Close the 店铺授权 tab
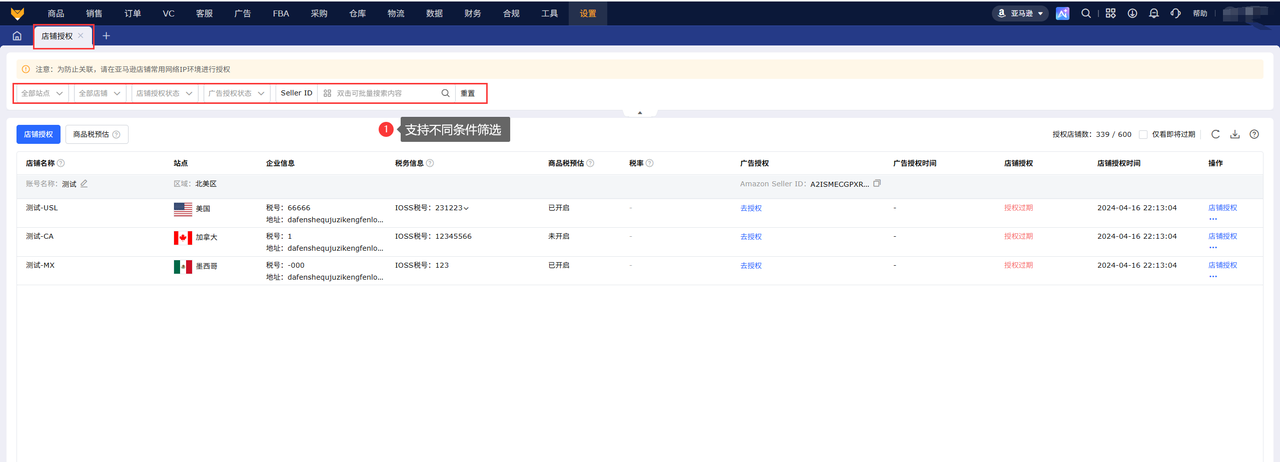Viewport: 1280px width, 462px height. click(x=81, y=35)
